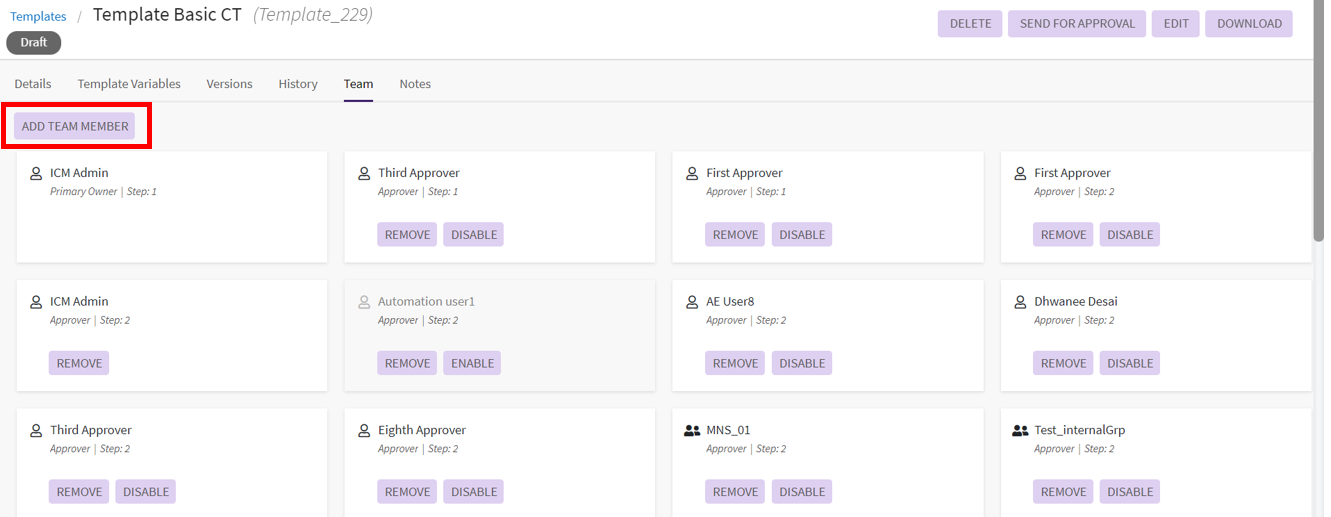Screen dimensions: 1331x517
Task: Switch to the History tab
Action: click(298, 84)
